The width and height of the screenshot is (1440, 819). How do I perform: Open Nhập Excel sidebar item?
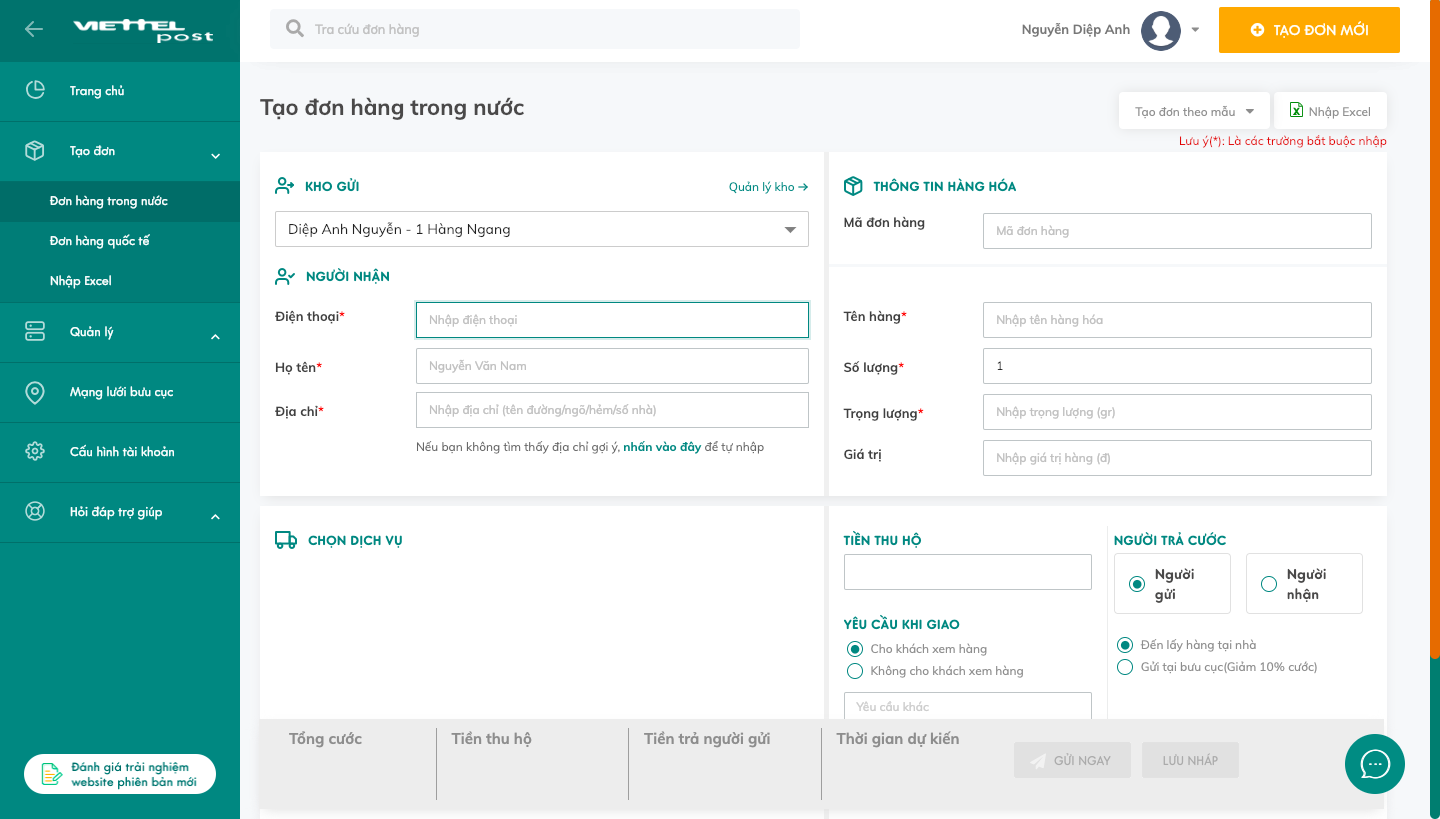click(120, 281)
